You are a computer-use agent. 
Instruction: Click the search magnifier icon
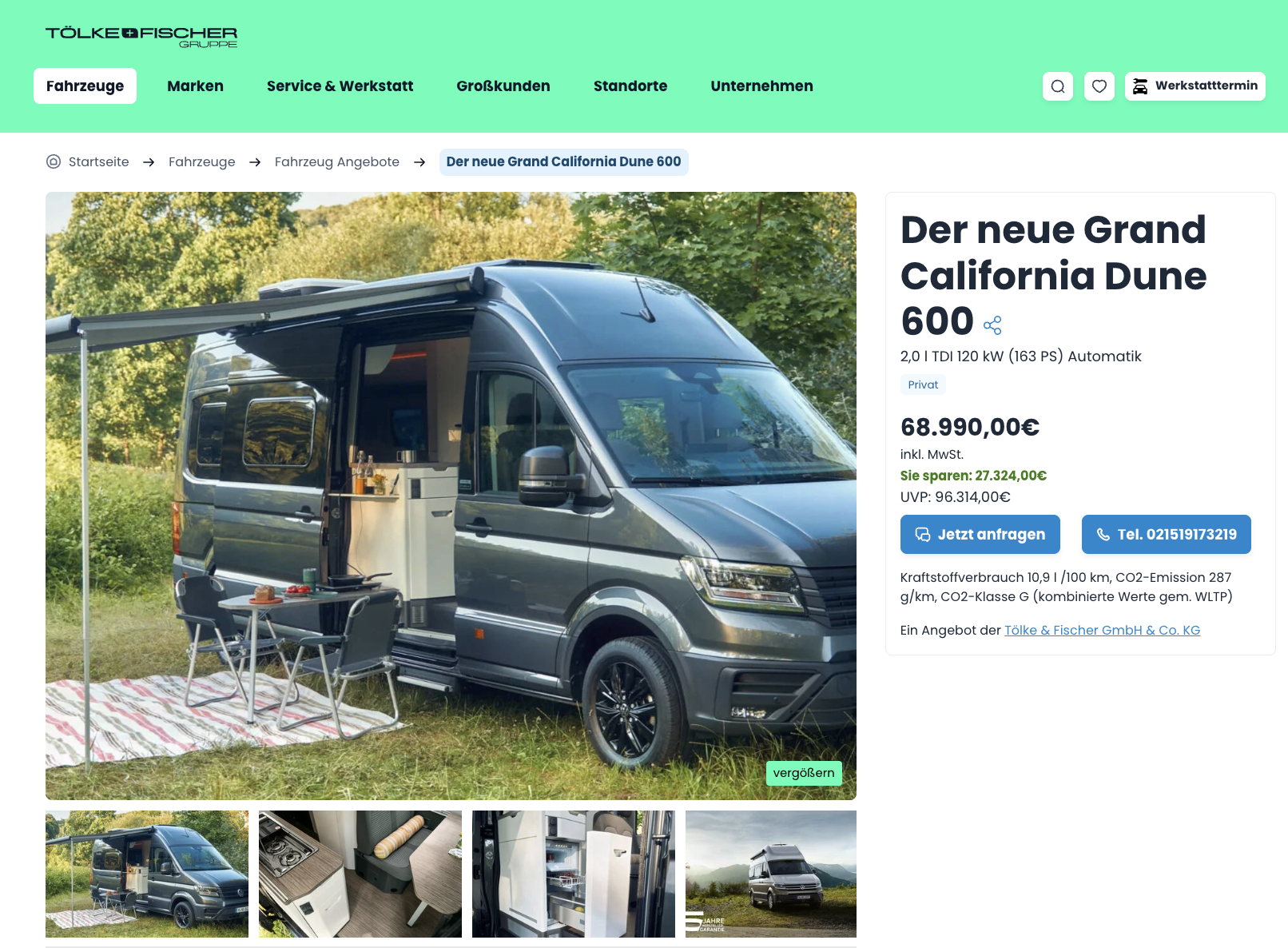(1058, 86)
